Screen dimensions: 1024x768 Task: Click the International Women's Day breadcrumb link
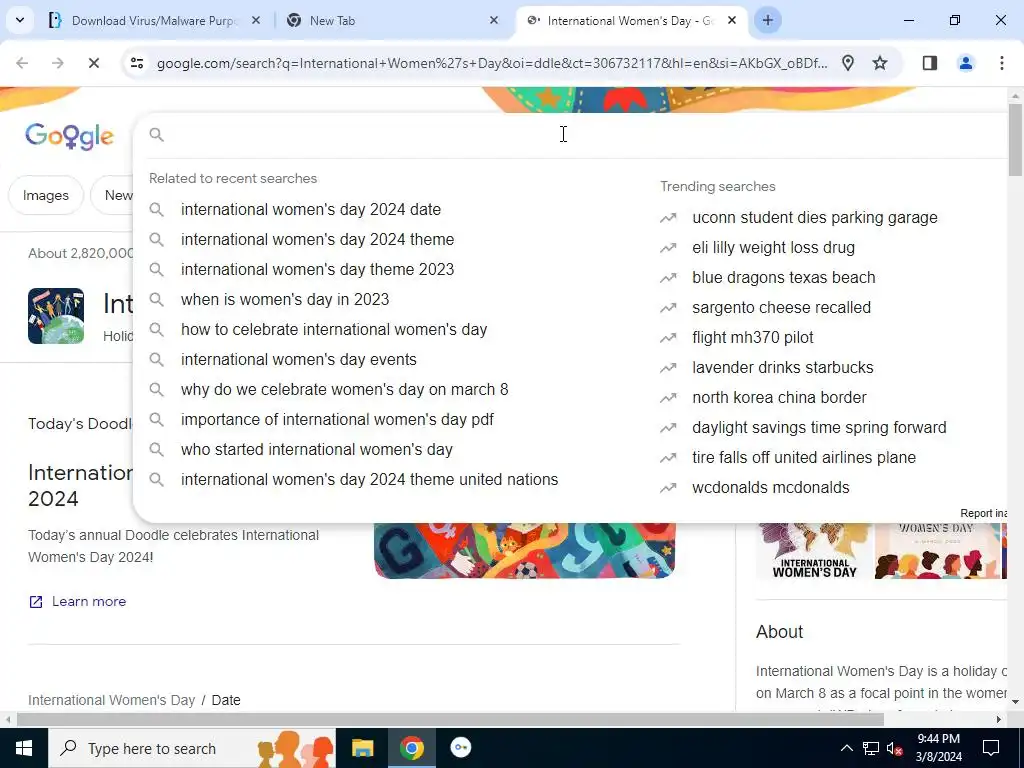112,700
